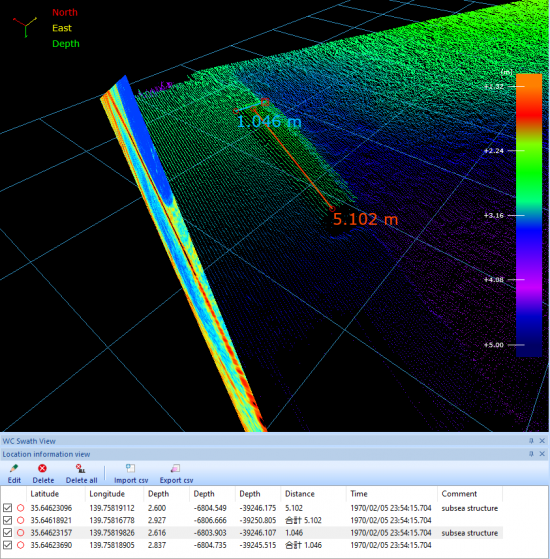
Task: Pin the Location information view panel
Action: coord(531,454)
